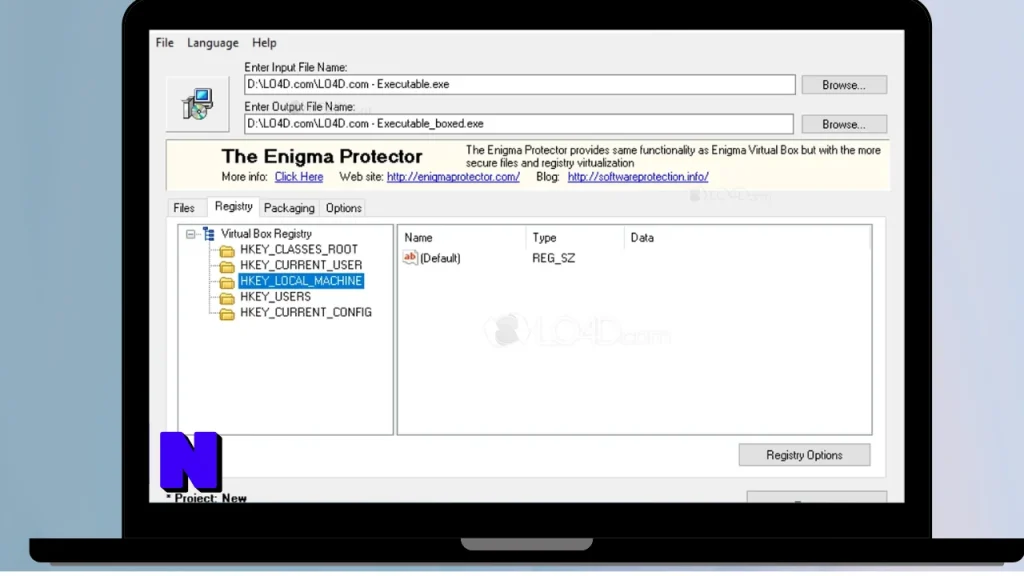Screen dimensions: 1024x576
Task: Select the Virtual Box Registry root label
Action: 266,234
